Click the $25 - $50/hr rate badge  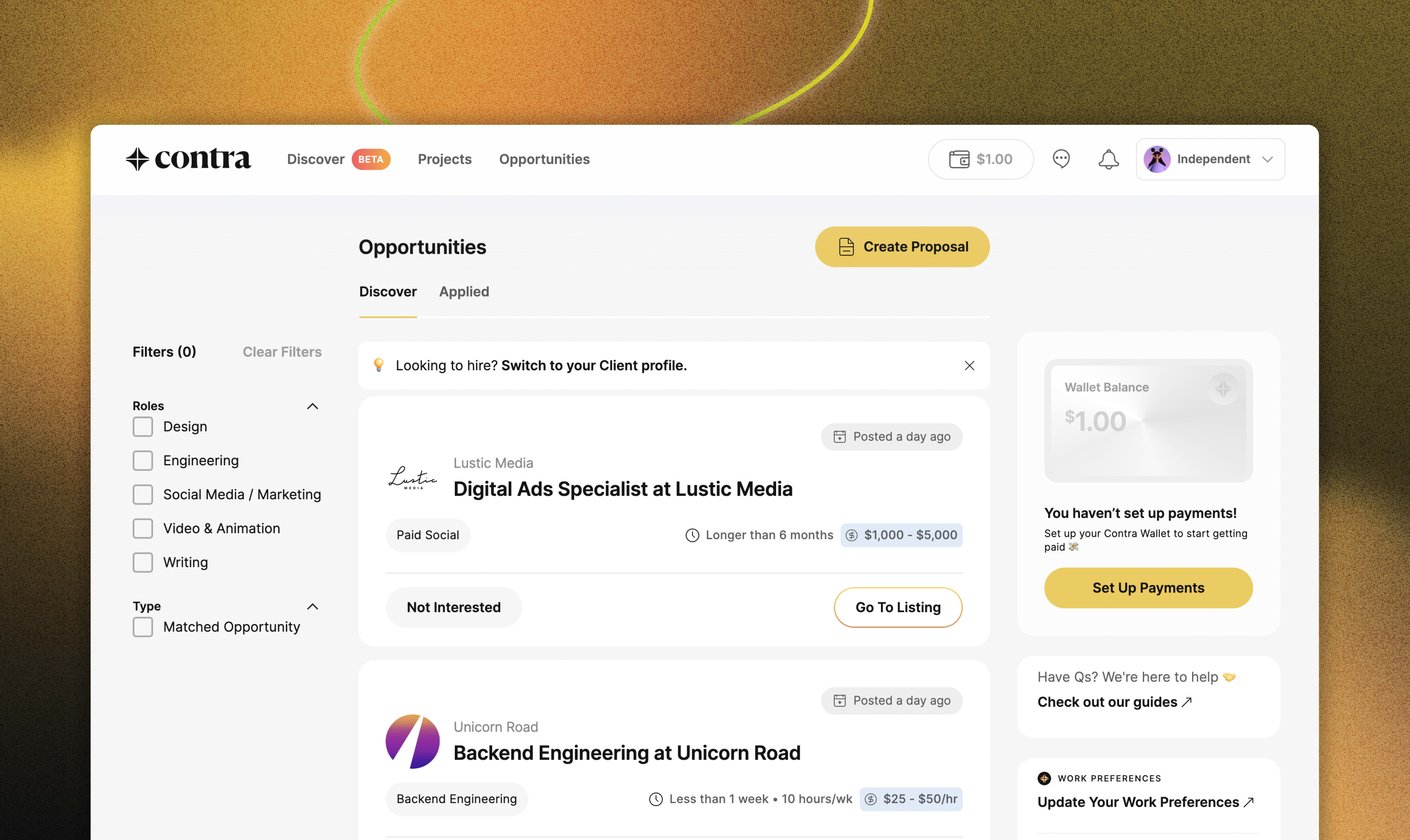point(911,799)
